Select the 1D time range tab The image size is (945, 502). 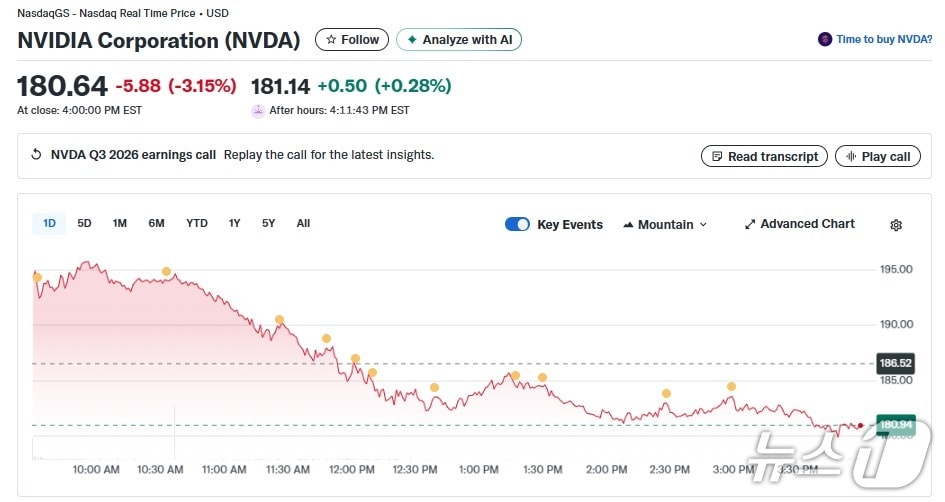[49, 223]
